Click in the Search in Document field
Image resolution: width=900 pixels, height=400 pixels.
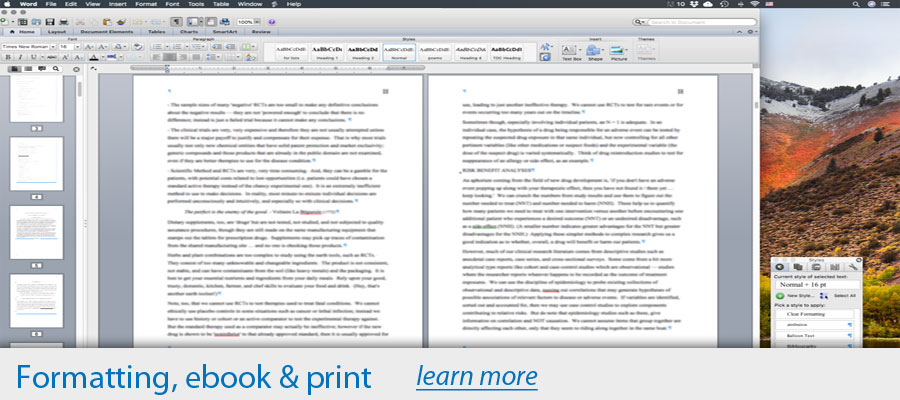coord(703,22)
